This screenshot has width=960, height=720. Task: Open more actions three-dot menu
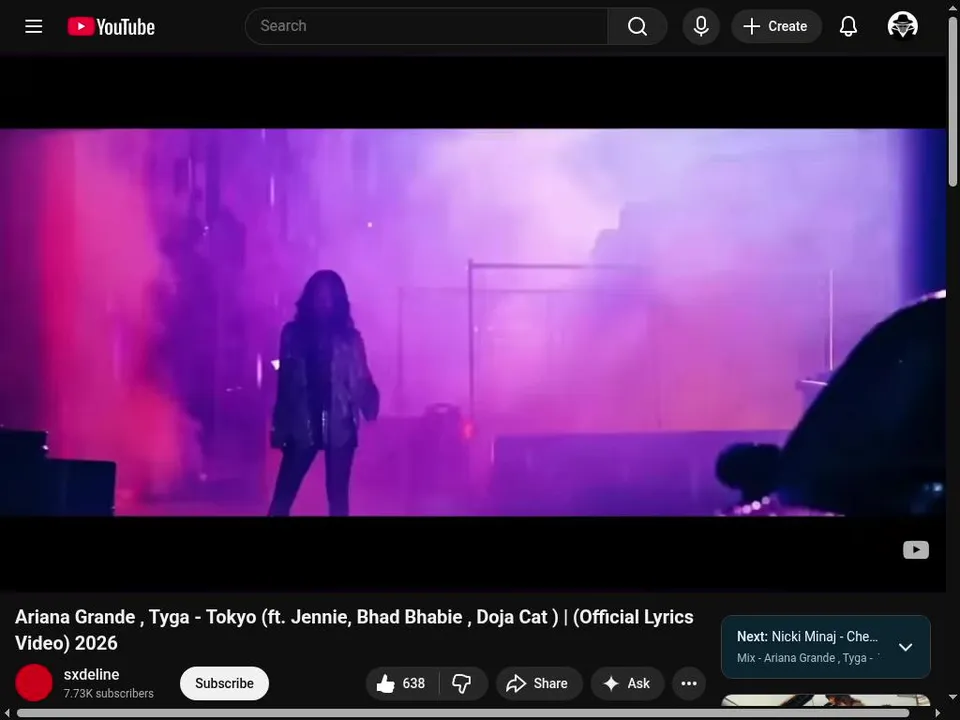tap(689, 683)
